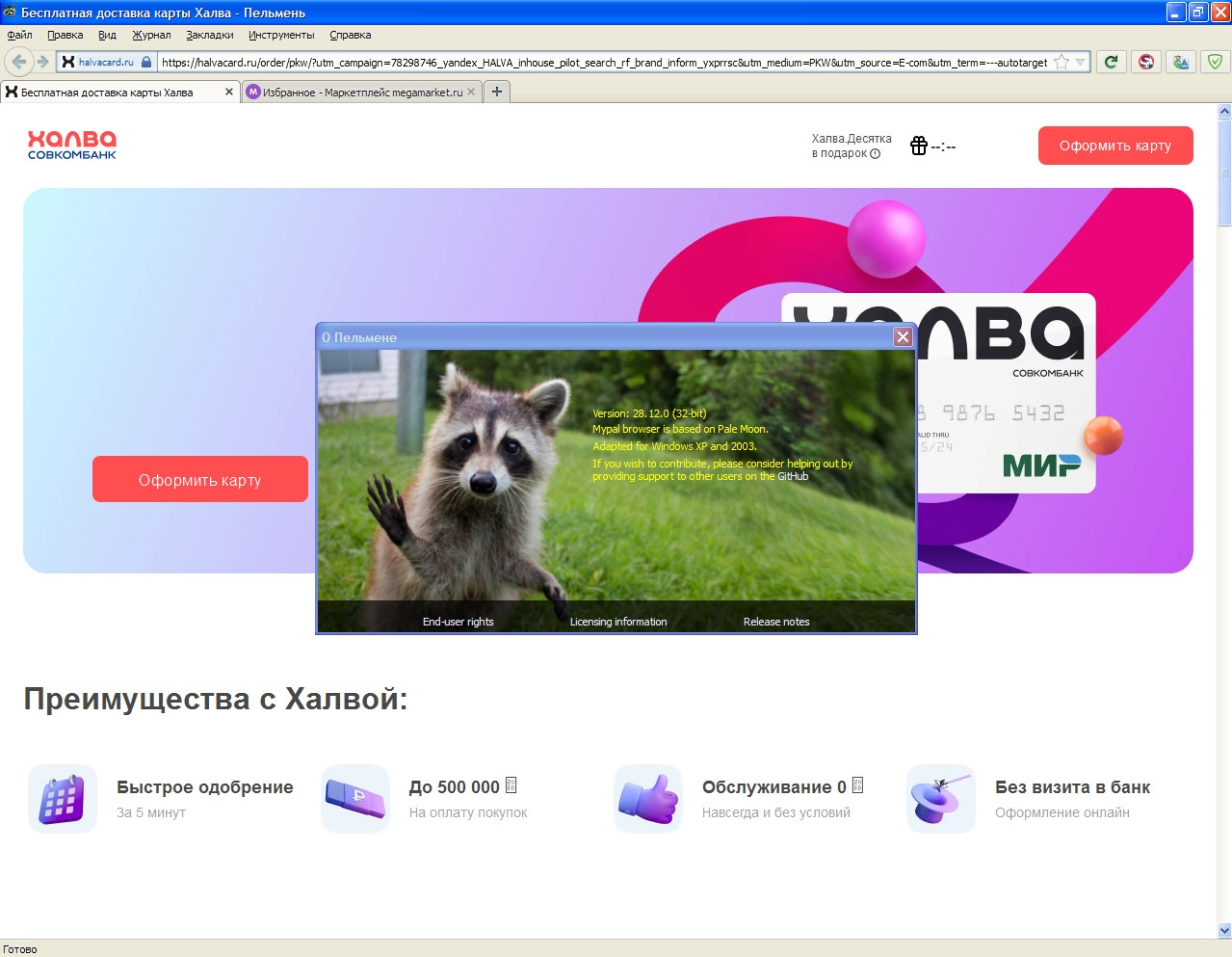The width and height of the screenshot is (1232, 957).
Task: Click the 'На оплату покупок' caption
Action: (468, 812)
